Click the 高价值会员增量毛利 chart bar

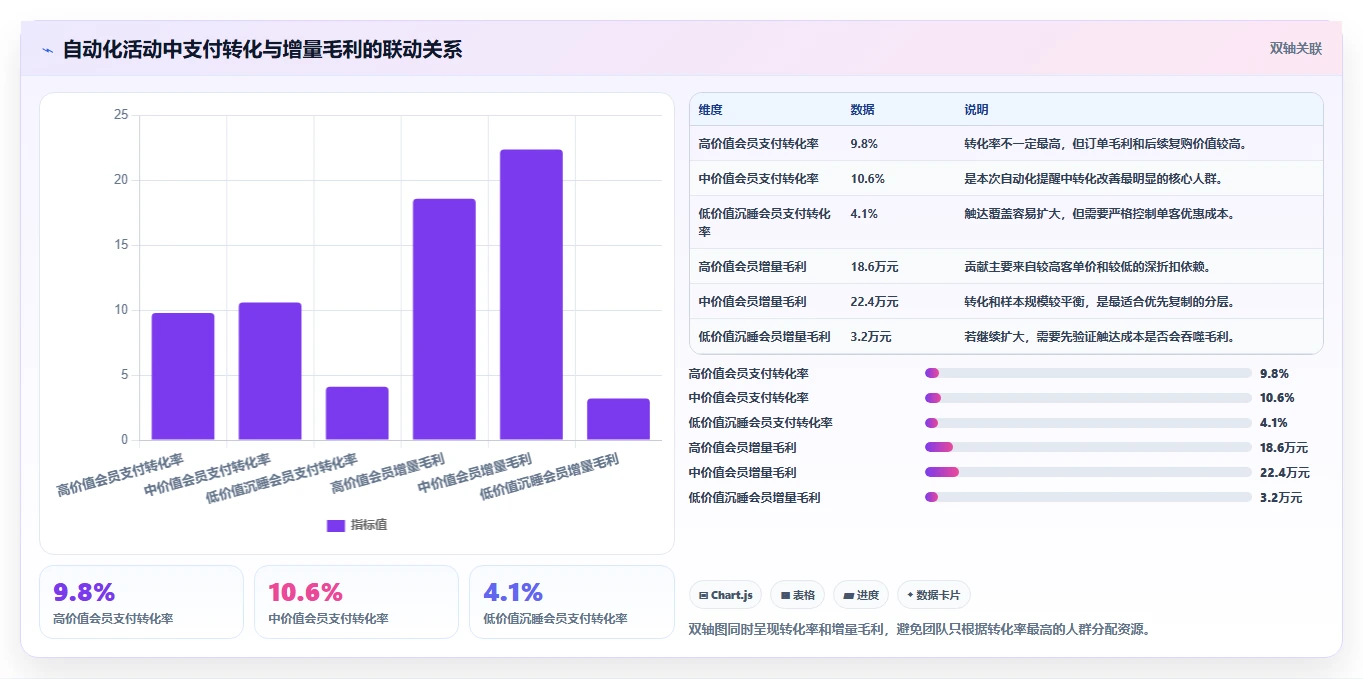(x=444, y=319)
